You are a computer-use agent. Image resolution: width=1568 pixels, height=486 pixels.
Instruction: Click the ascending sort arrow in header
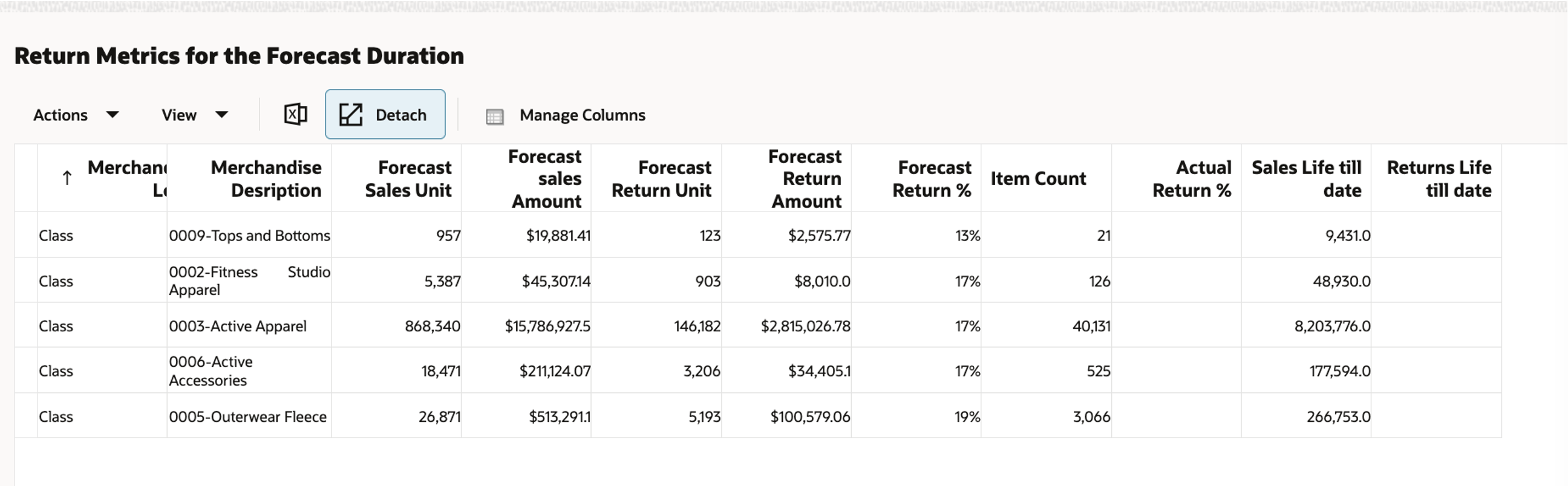point(67,178)
